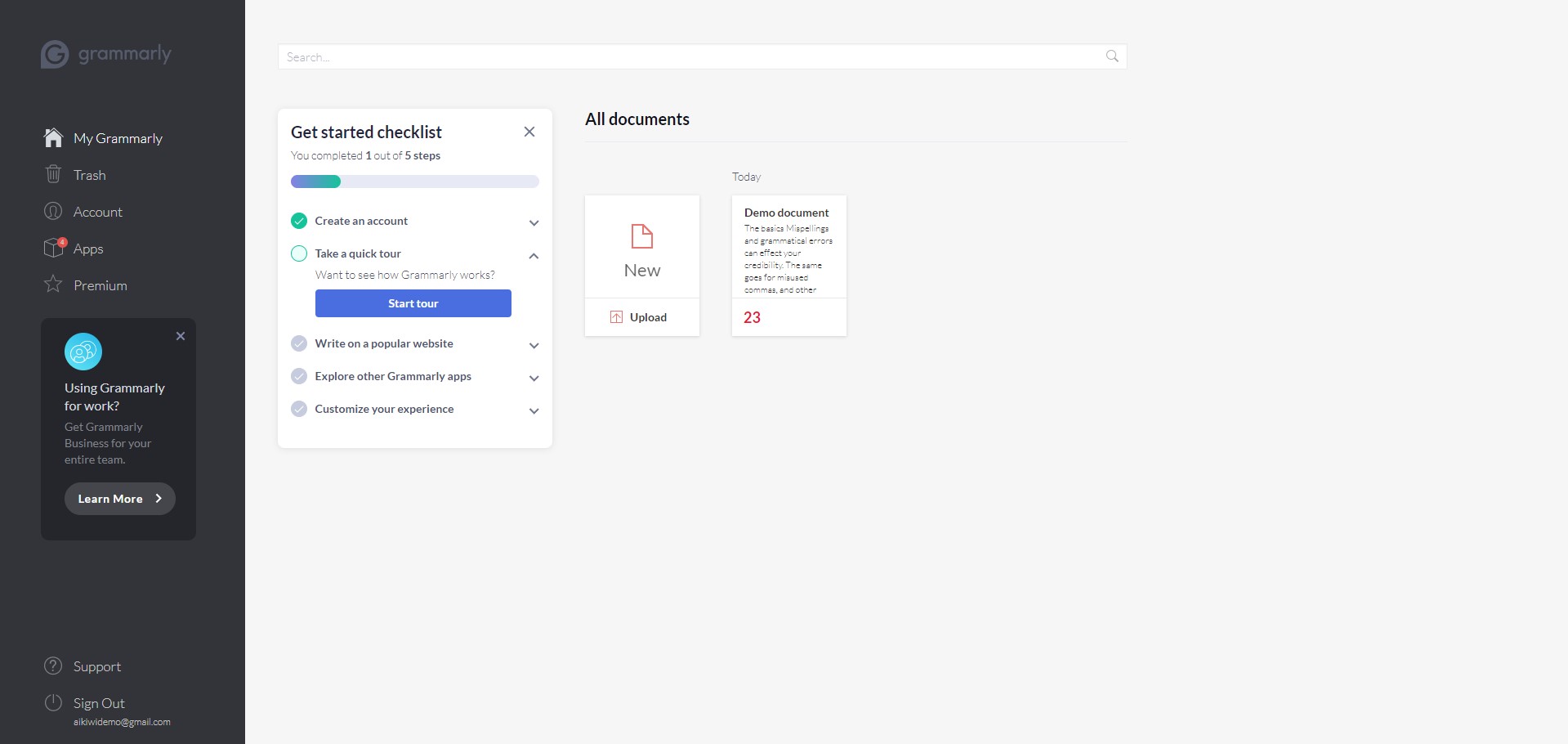Viewport: 1568px width, 744px height.
Task: Open the Trash menu item
Action: coord(90,175)
